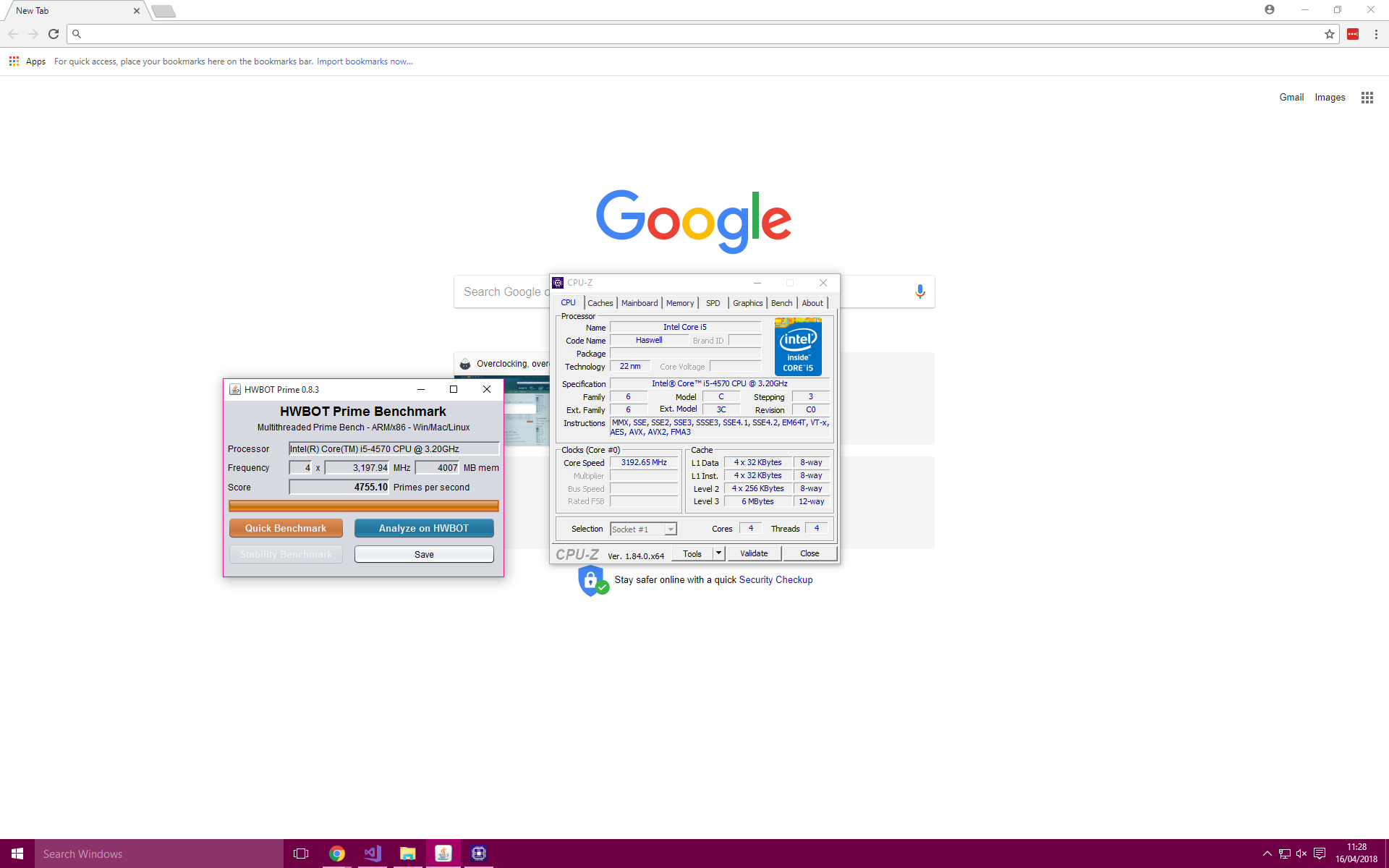The image size is (1389, 868).
Task: Switch to the Mainboard tab
Action: click(640, 303)
